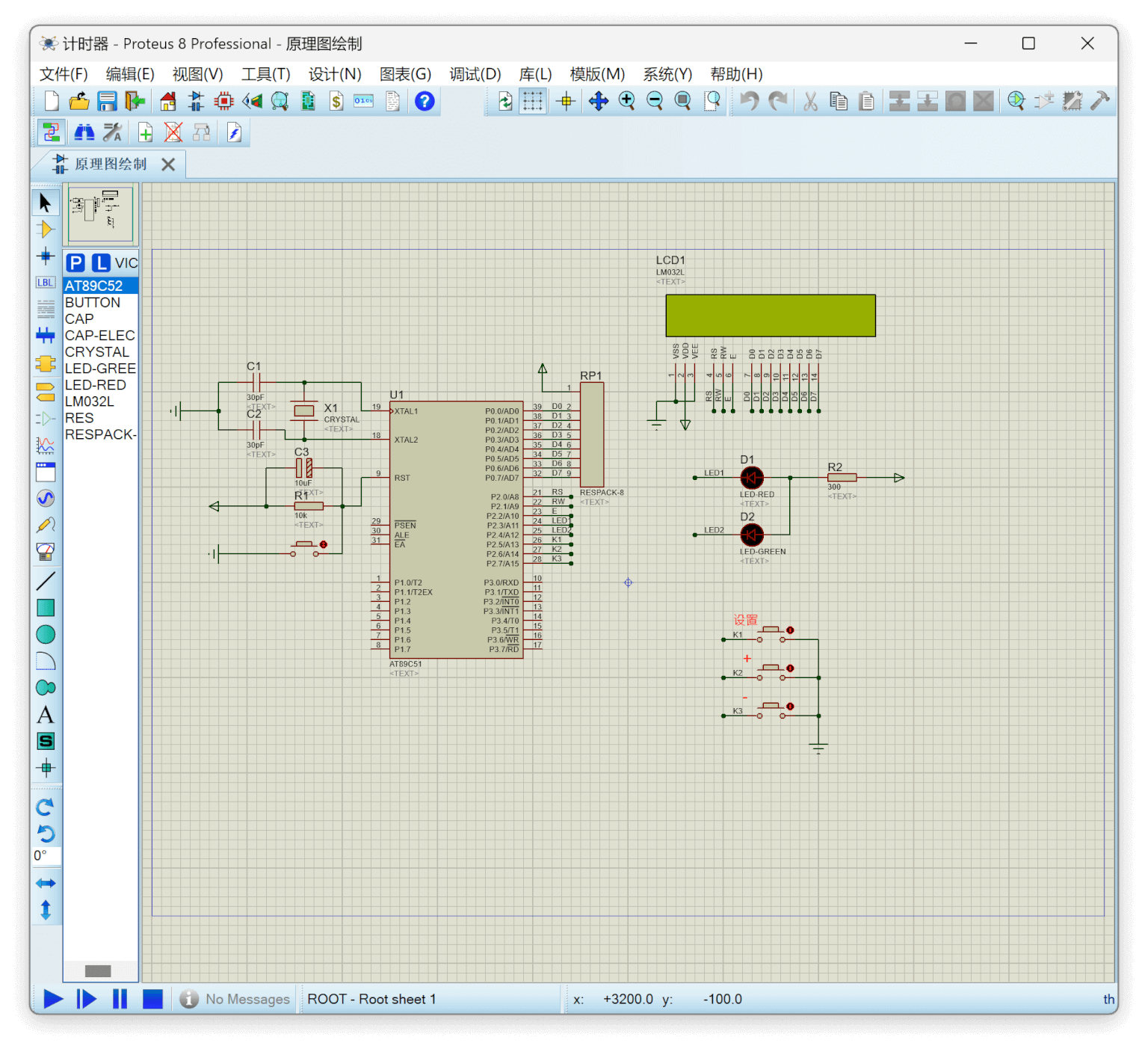The width and height of the screenshot is (1148, 1049).
Task: Choose the 2D Line drawing tool
Action: (x=46, y=581)
